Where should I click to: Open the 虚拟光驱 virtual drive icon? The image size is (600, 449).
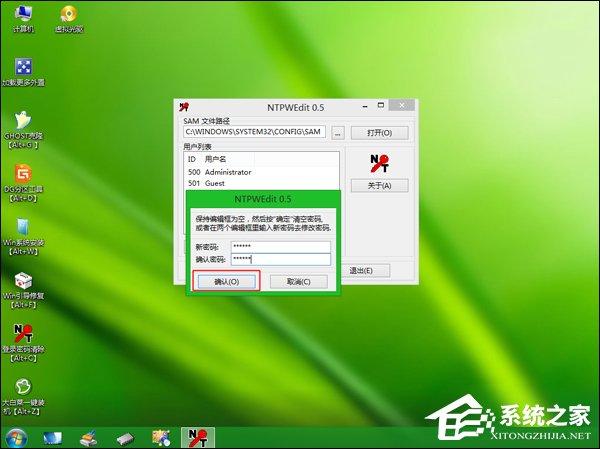pyautogui.click(x=68, y=17)
